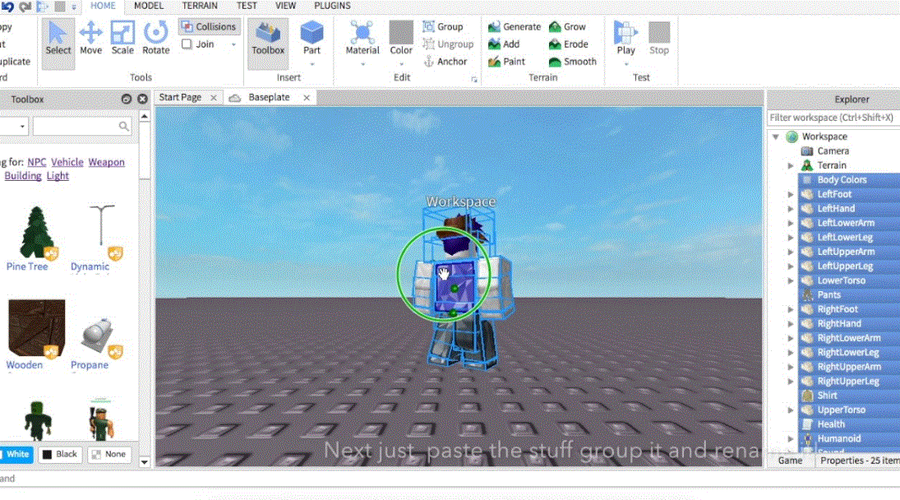Choose the terrain Paint tool
The height and width of the screenshot is (500, 900).
(506, 61)
